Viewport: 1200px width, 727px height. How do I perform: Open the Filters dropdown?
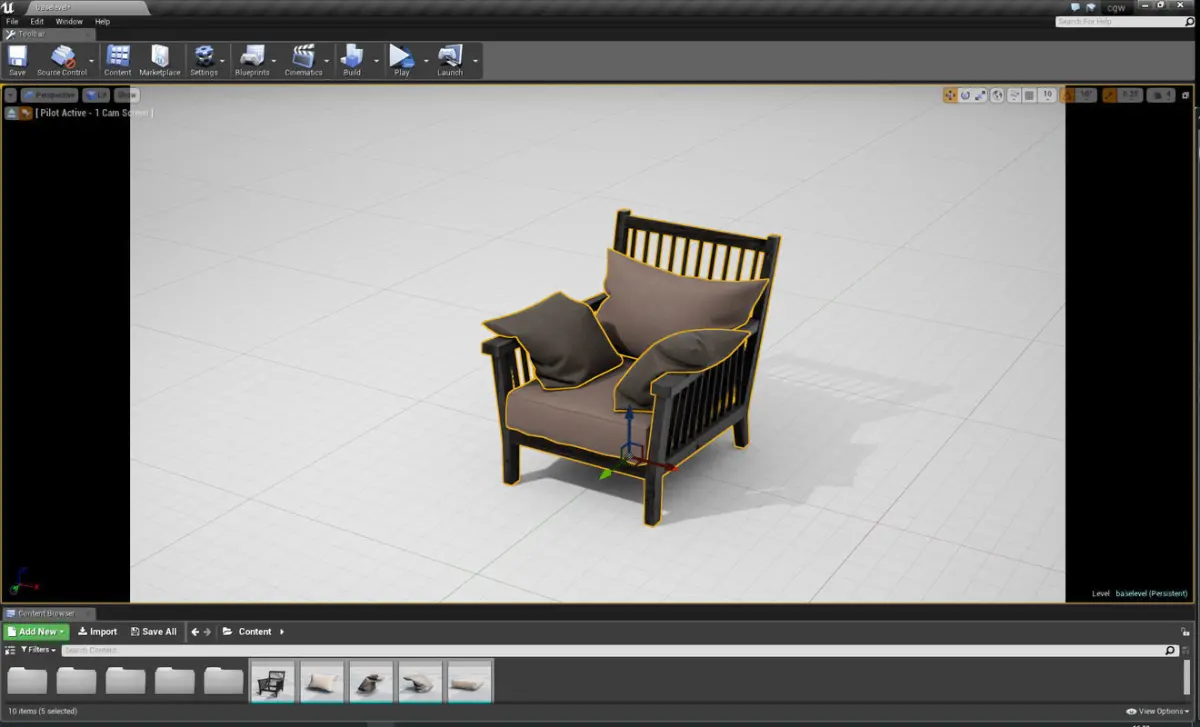click(x=38, y=650)
